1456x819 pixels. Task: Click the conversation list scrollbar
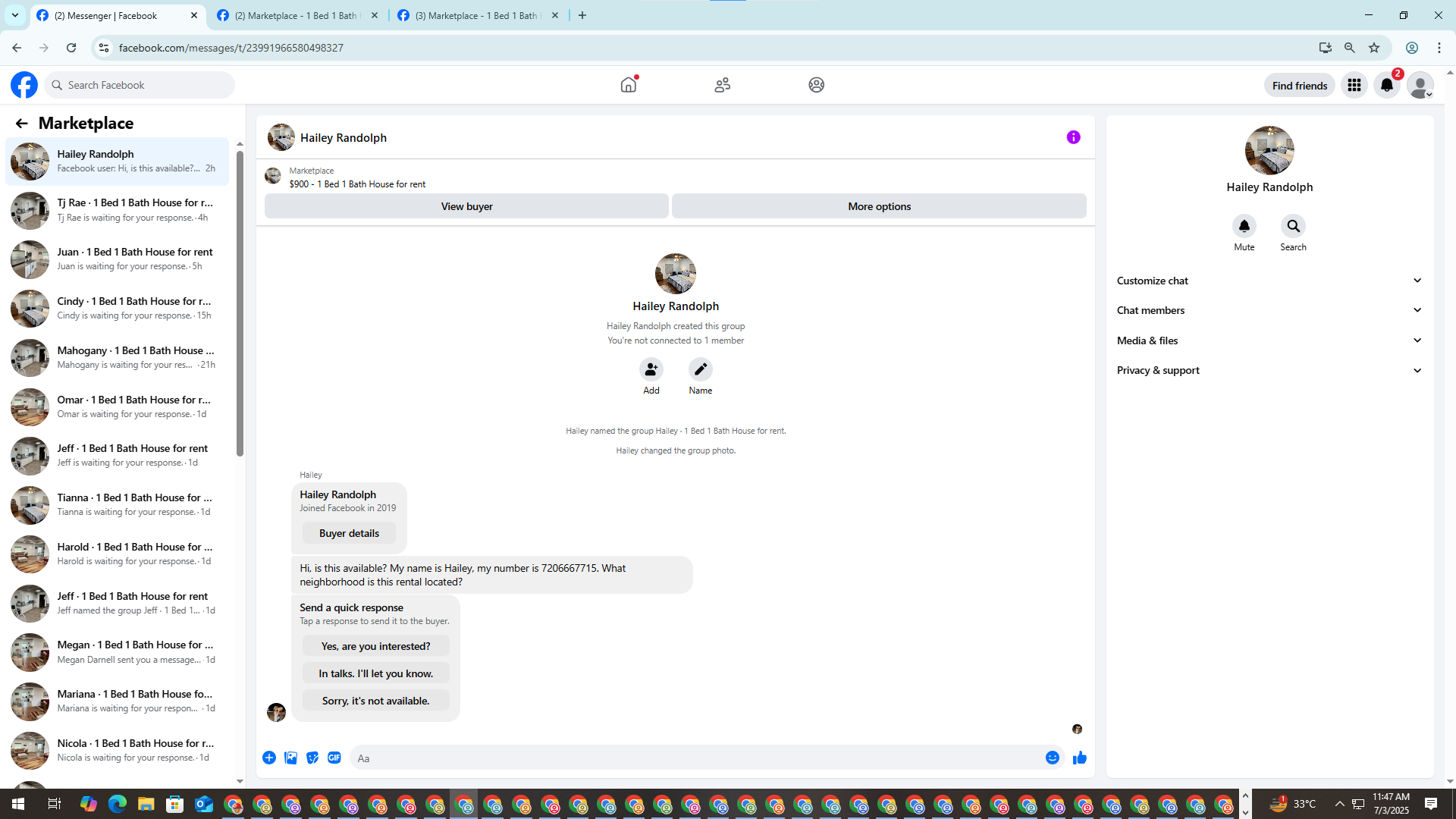coord(240,303)
